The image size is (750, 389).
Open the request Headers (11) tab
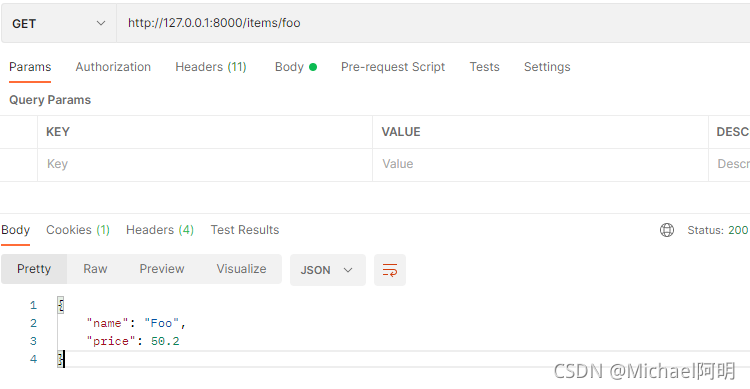point(211,67)
